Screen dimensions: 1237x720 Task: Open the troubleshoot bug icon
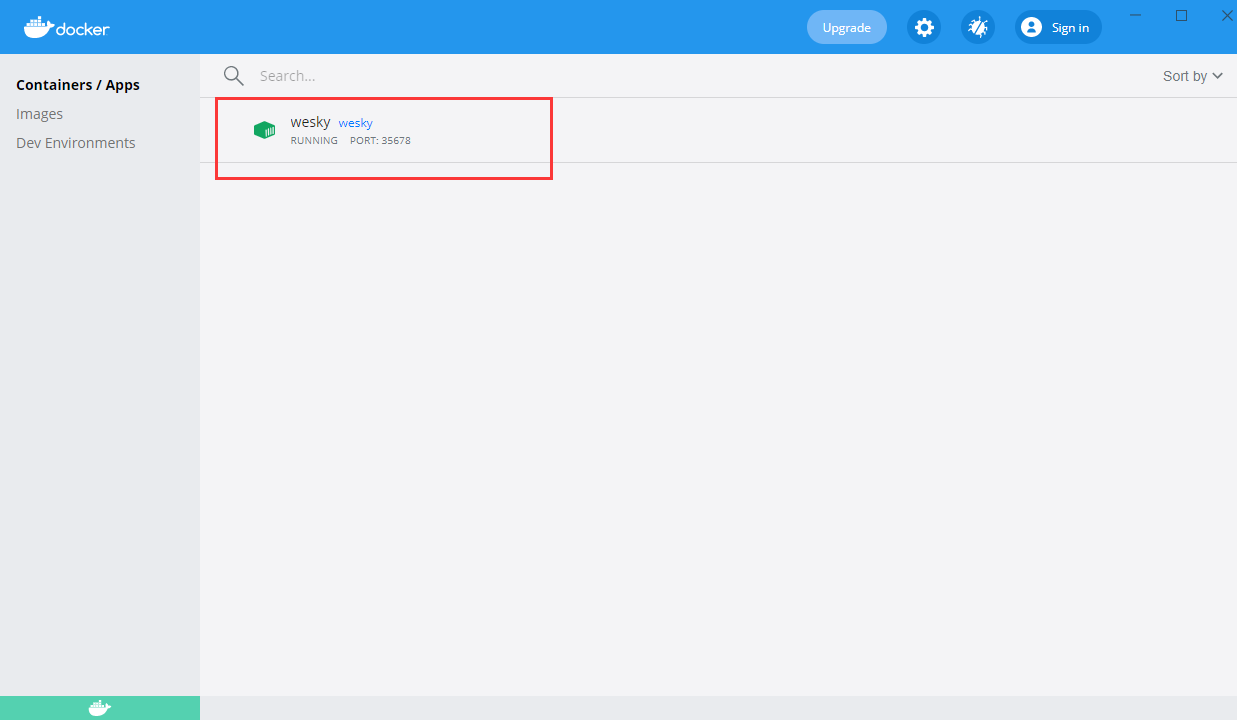tap(978, 27)
